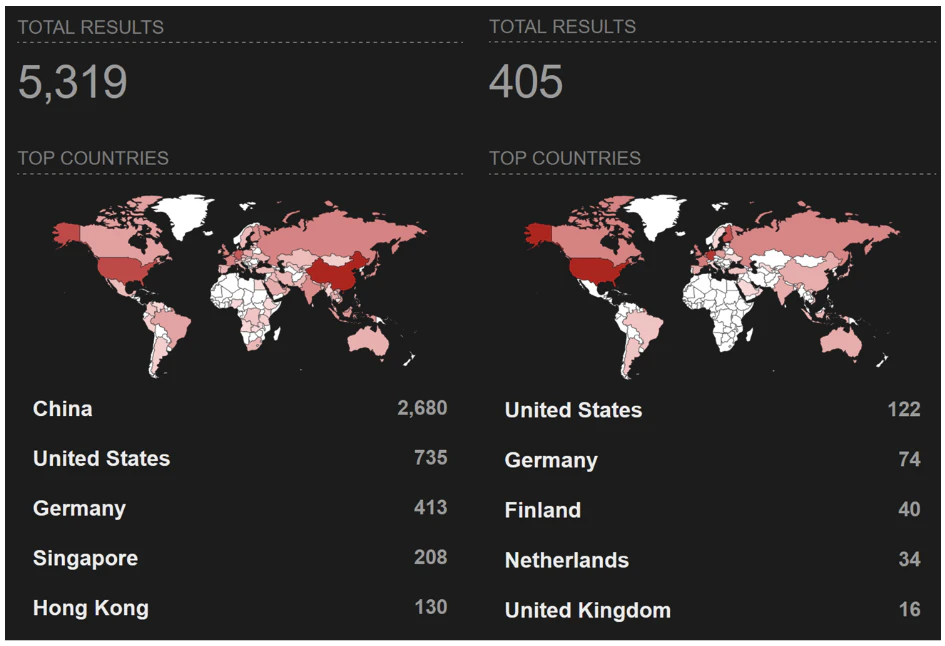Click Finland in the top countries list

click(x=542, y=510)
